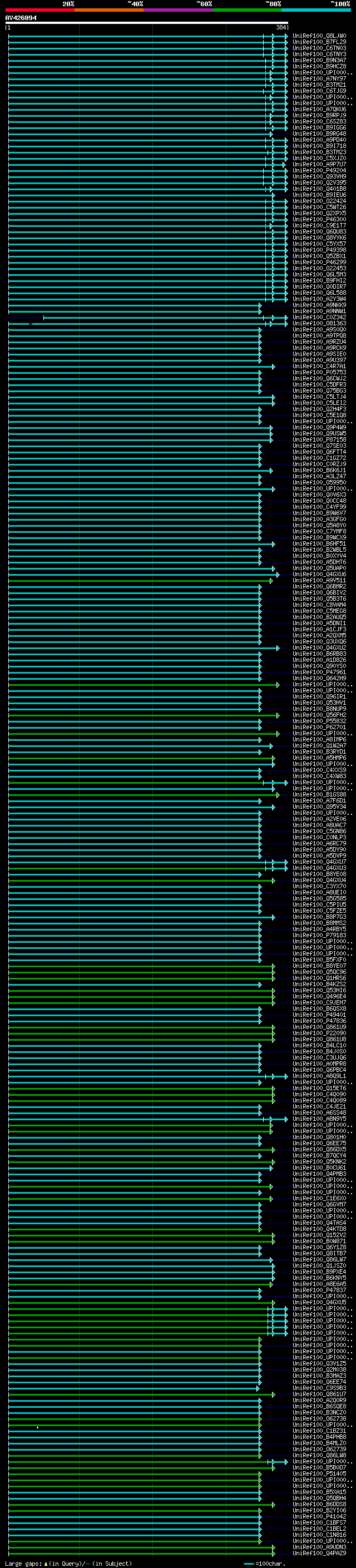The height and width of the screenshot is (1568, 356).
Task: Select entry UniRef100_P47961
Action: (x=319, y=672)
